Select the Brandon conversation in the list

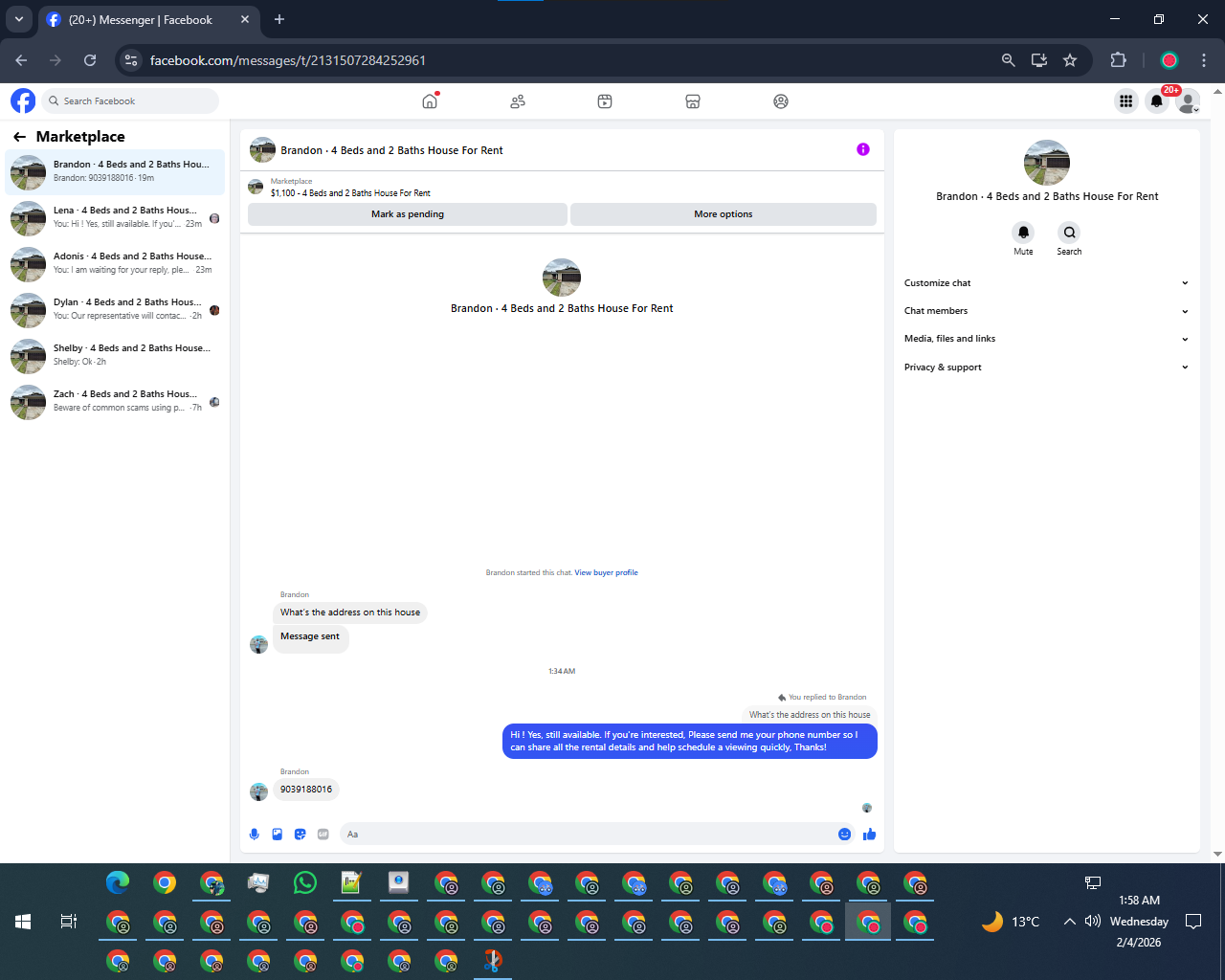click(x=115, y=172)
